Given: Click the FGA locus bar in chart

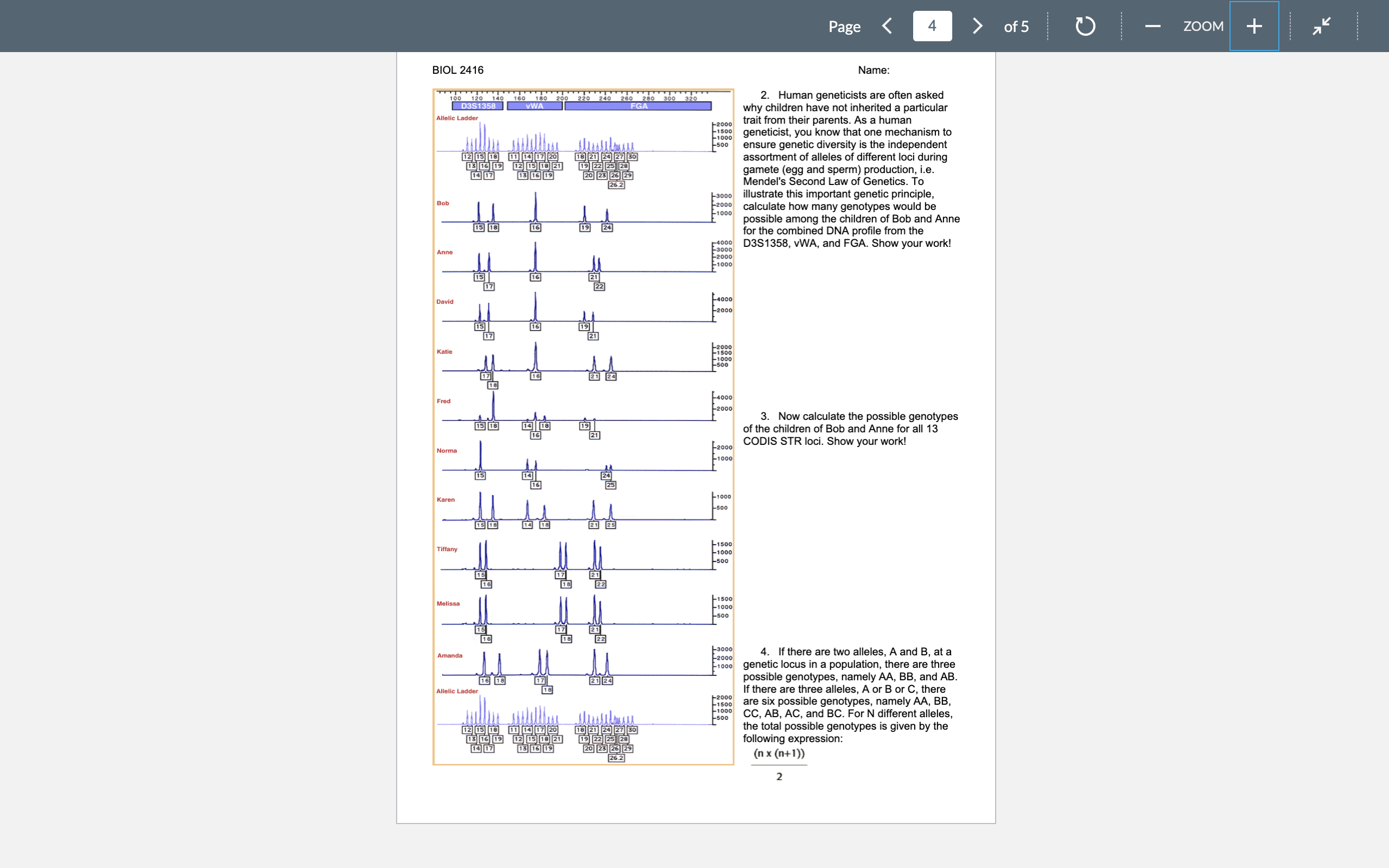Looking at the screenshot, I should [x=638, y=106].
